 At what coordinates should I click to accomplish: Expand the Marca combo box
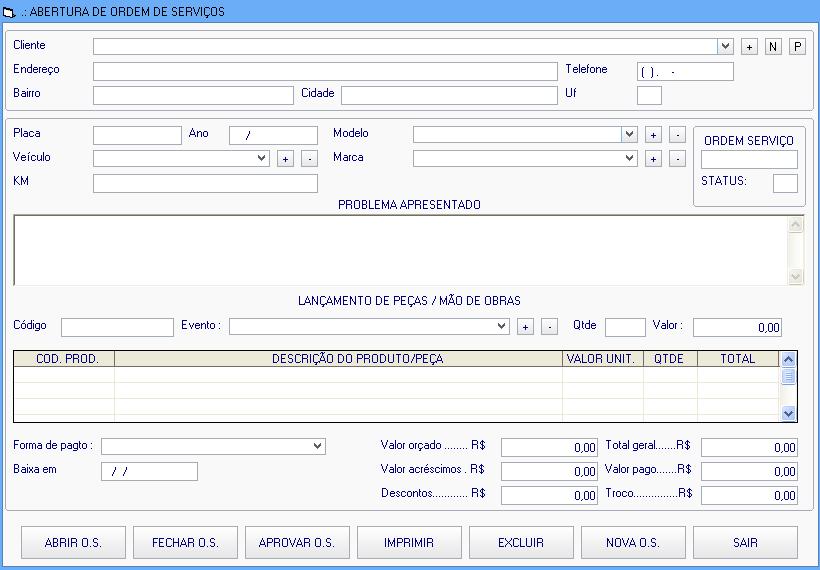point(629,158)
